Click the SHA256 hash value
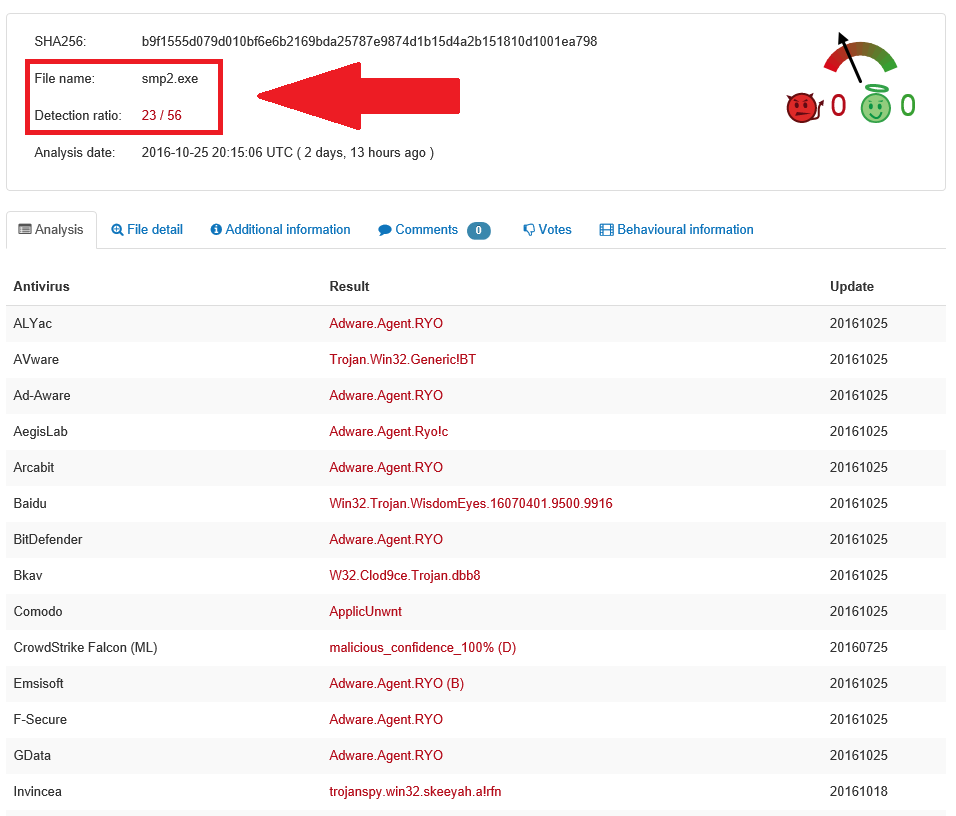Image resolution: width=956 pixels, height=816 pixels. (369, 41)
